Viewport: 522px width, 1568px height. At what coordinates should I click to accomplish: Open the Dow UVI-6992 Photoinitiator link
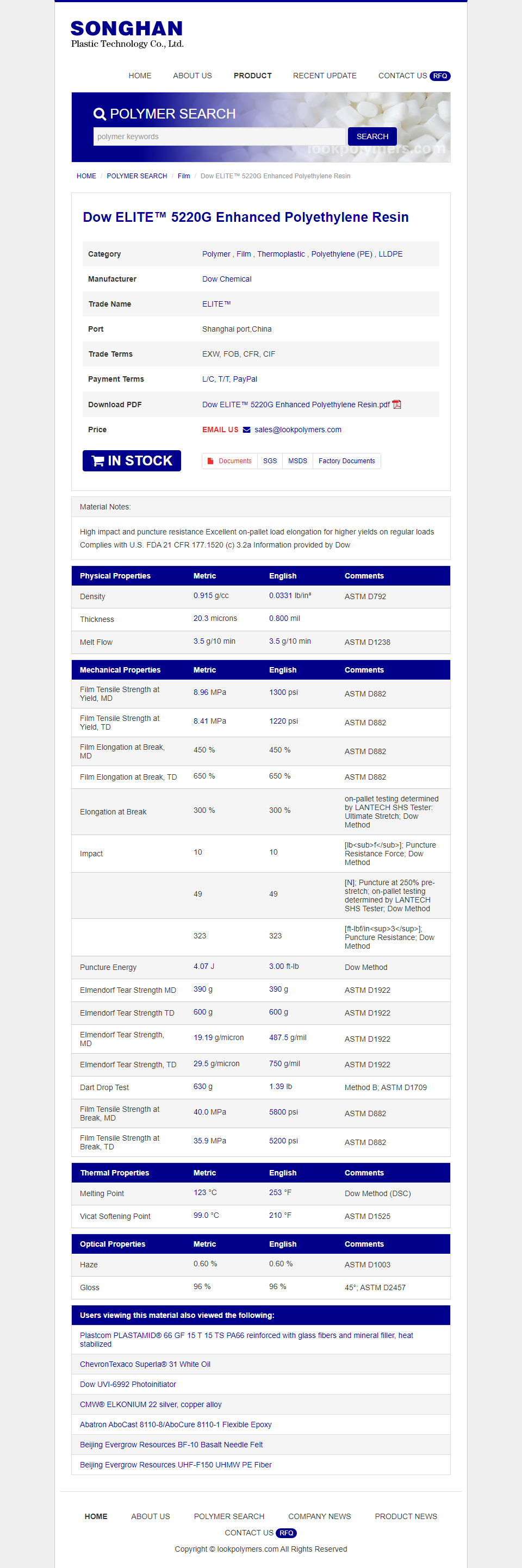pos(128,1384)
